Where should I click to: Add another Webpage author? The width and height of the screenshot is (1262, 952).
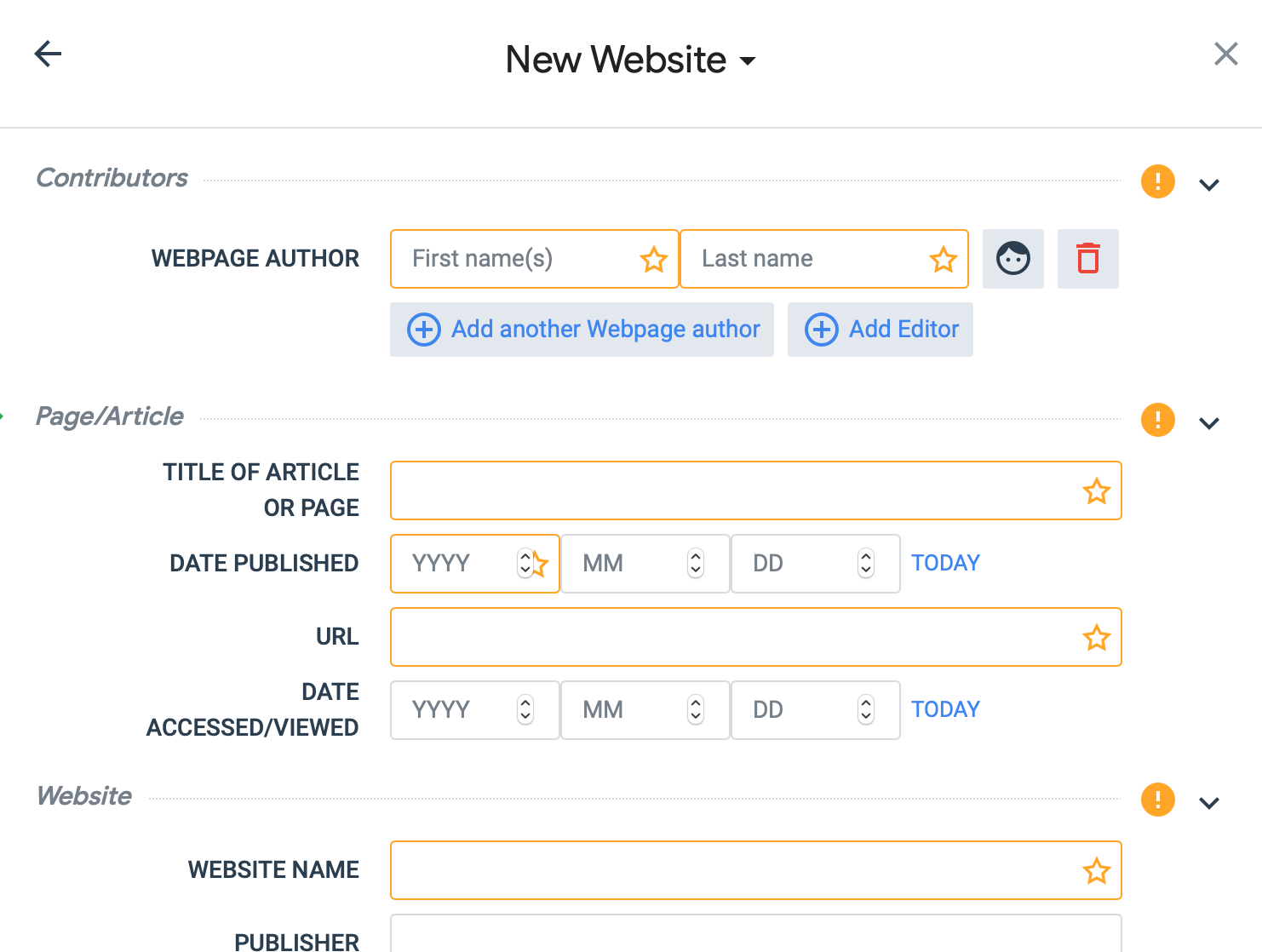pos(582,330)
